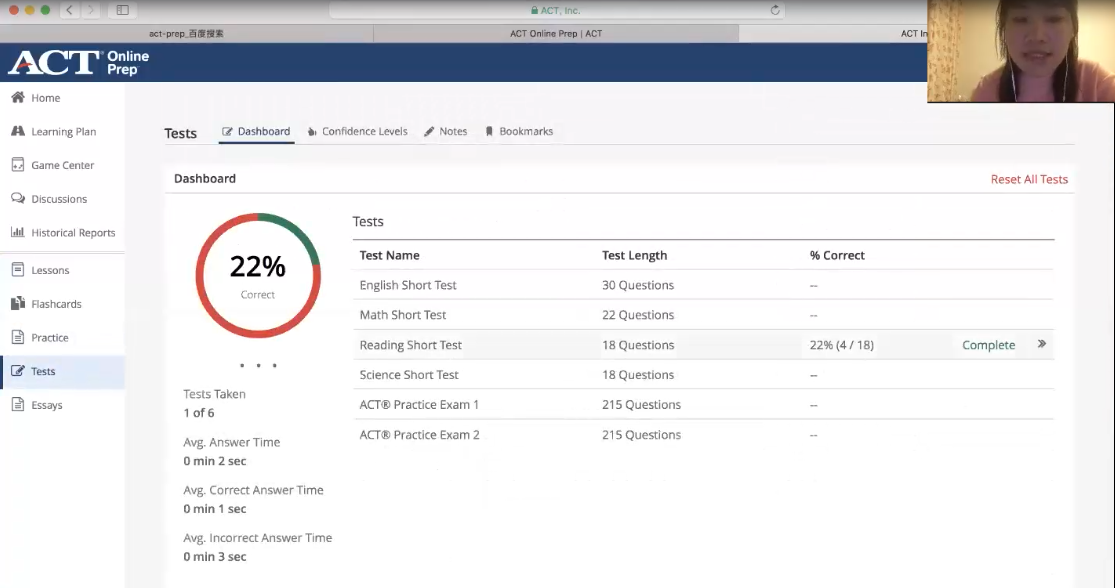Click the Dashboard tab edit icon

tap(228, 132)
